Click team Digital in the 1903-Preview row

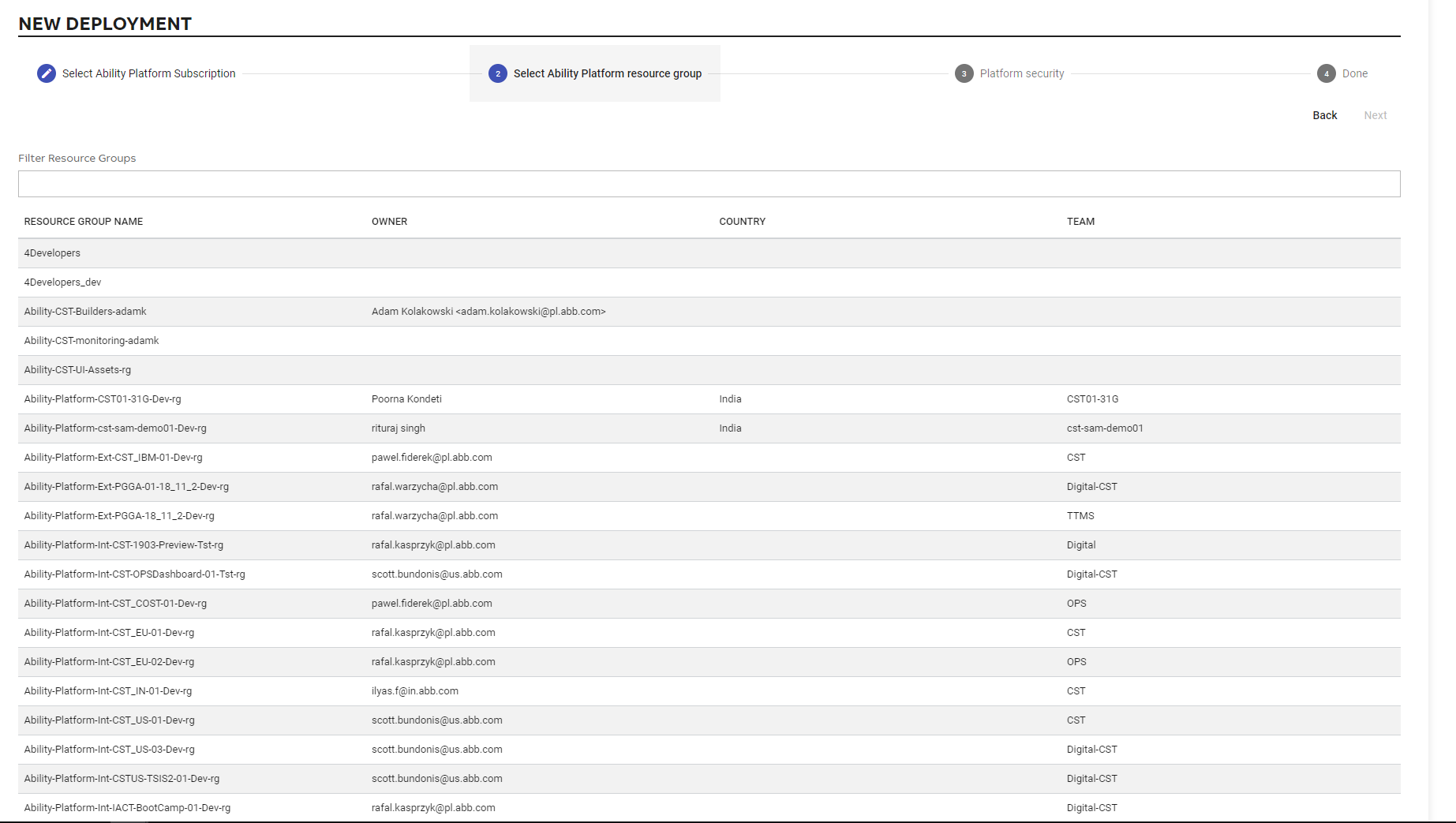point(1081,545)
